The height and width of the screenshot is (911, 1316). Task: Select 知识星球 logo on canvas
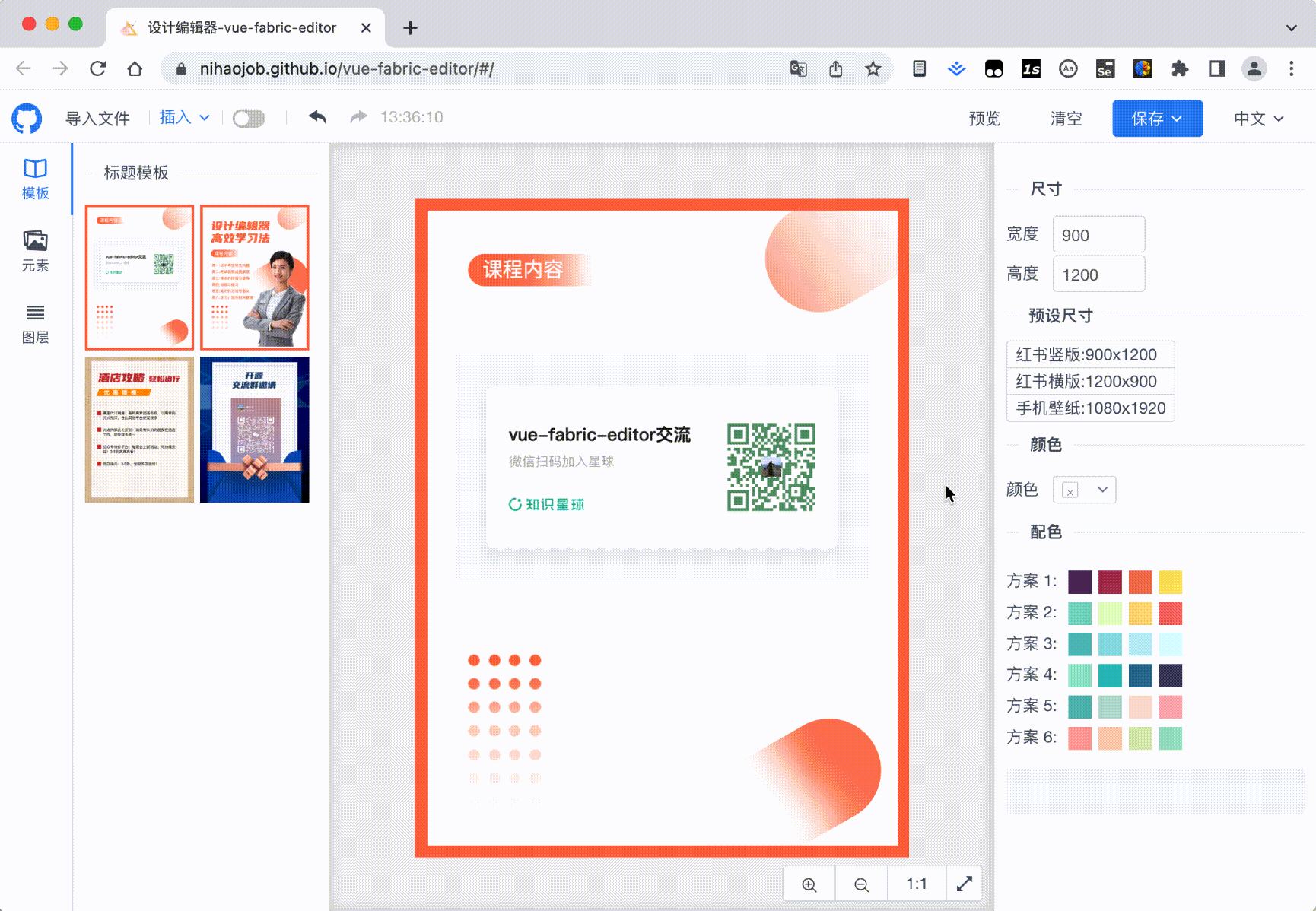click(x=546, y=504)
